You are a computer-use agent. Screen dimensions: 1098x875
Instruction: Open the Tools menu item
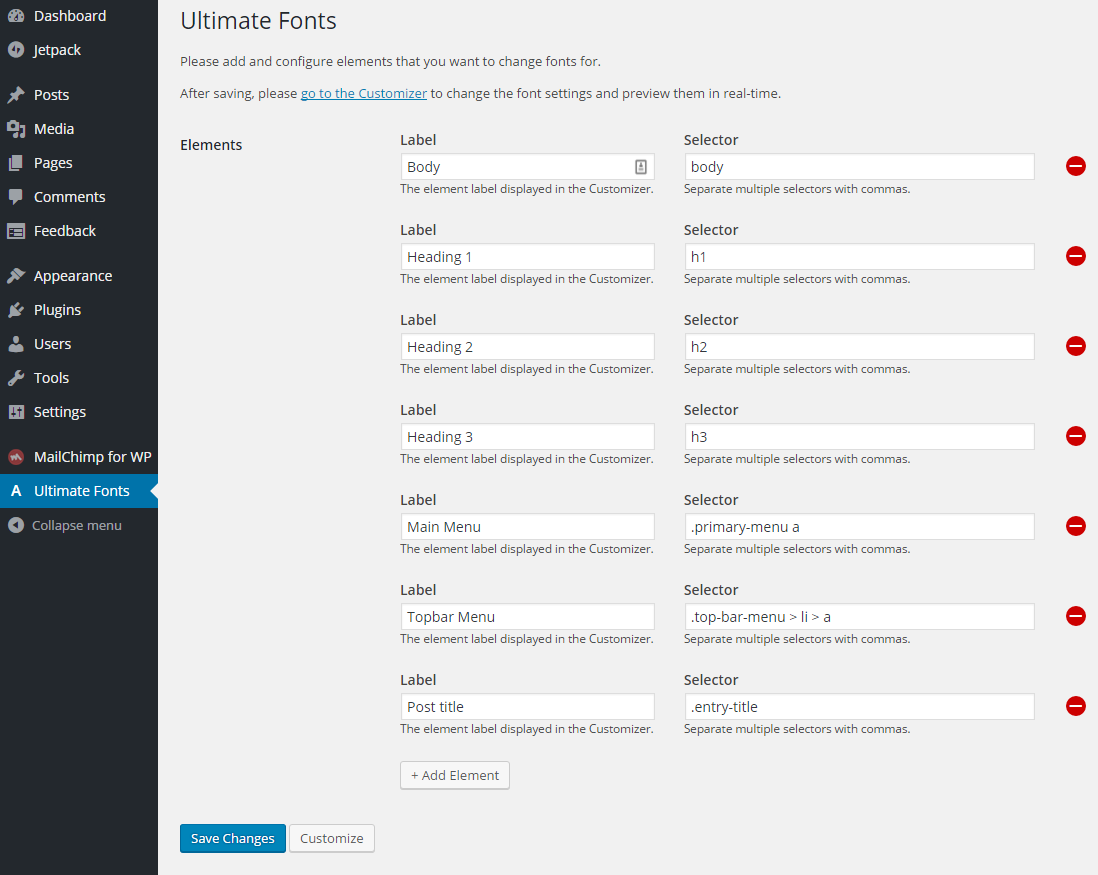pyautogui.click(x=51, y=378)
